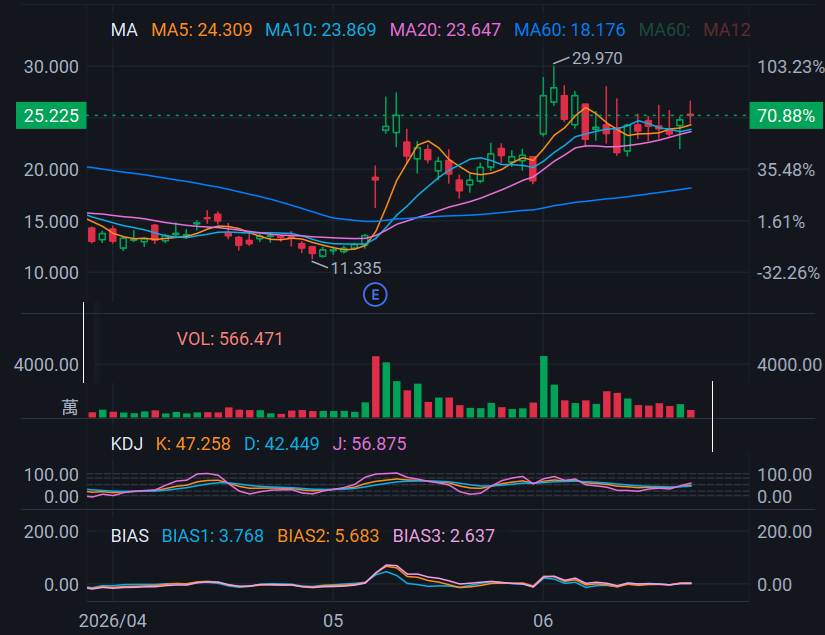This screenshot has width=825, height=635.
Task: Click the 1.61% percentage axis label
Action: click(781, 221)
